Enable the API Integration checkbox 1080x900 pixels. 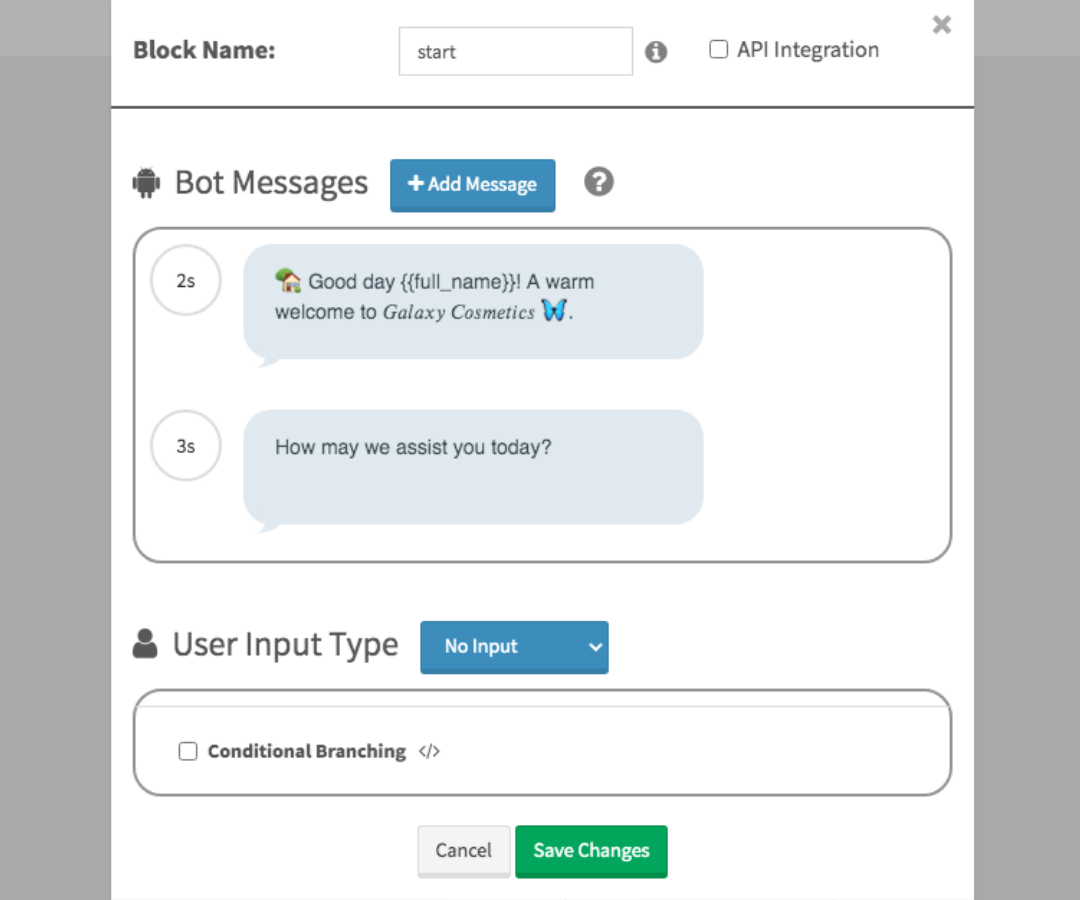click(x=718, y=50)
